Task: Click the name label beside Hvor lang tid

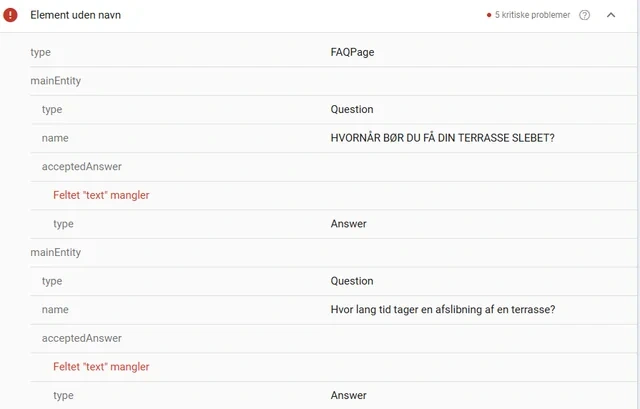Action: coord(55,309)
